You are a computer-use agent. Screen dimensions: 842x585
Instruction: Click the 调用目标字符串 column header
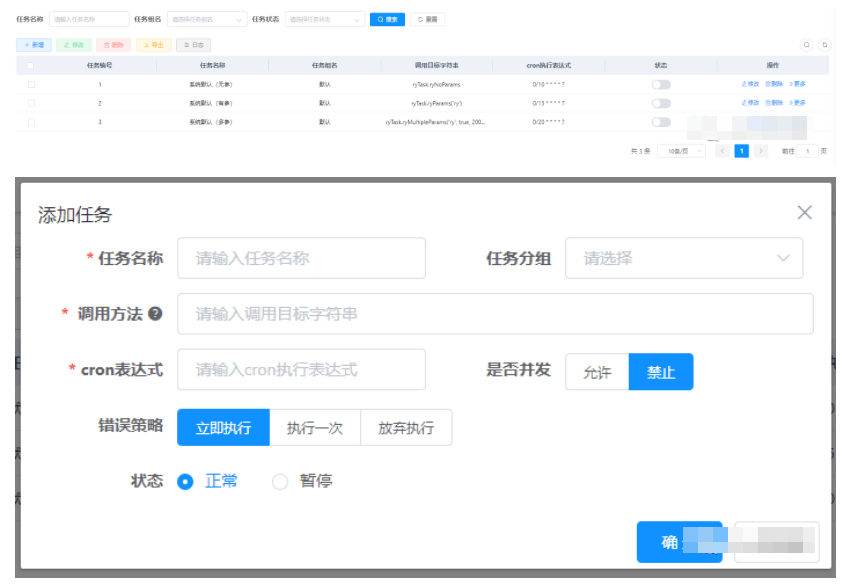(x=437, y=66)
